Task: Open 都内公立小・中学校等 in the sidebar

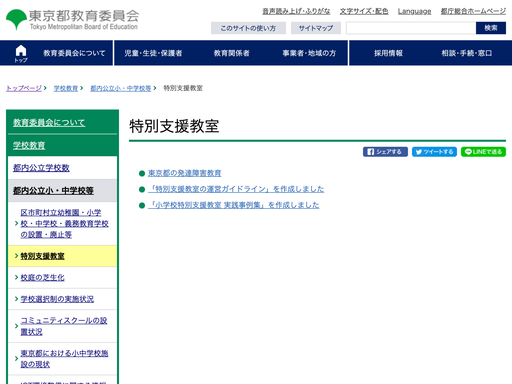Action: [53, 191]
